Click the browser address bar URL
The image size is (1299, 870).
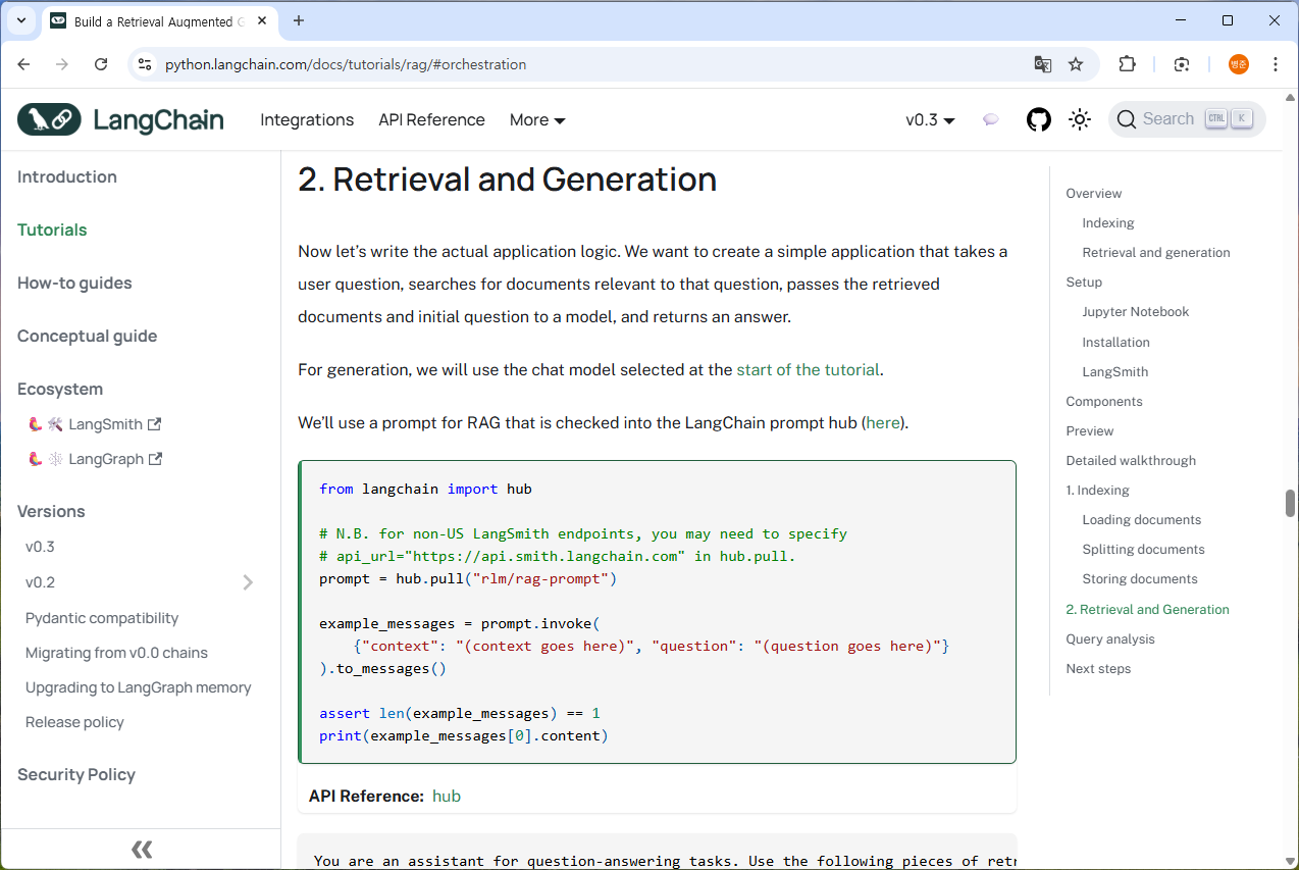[346, 64]
